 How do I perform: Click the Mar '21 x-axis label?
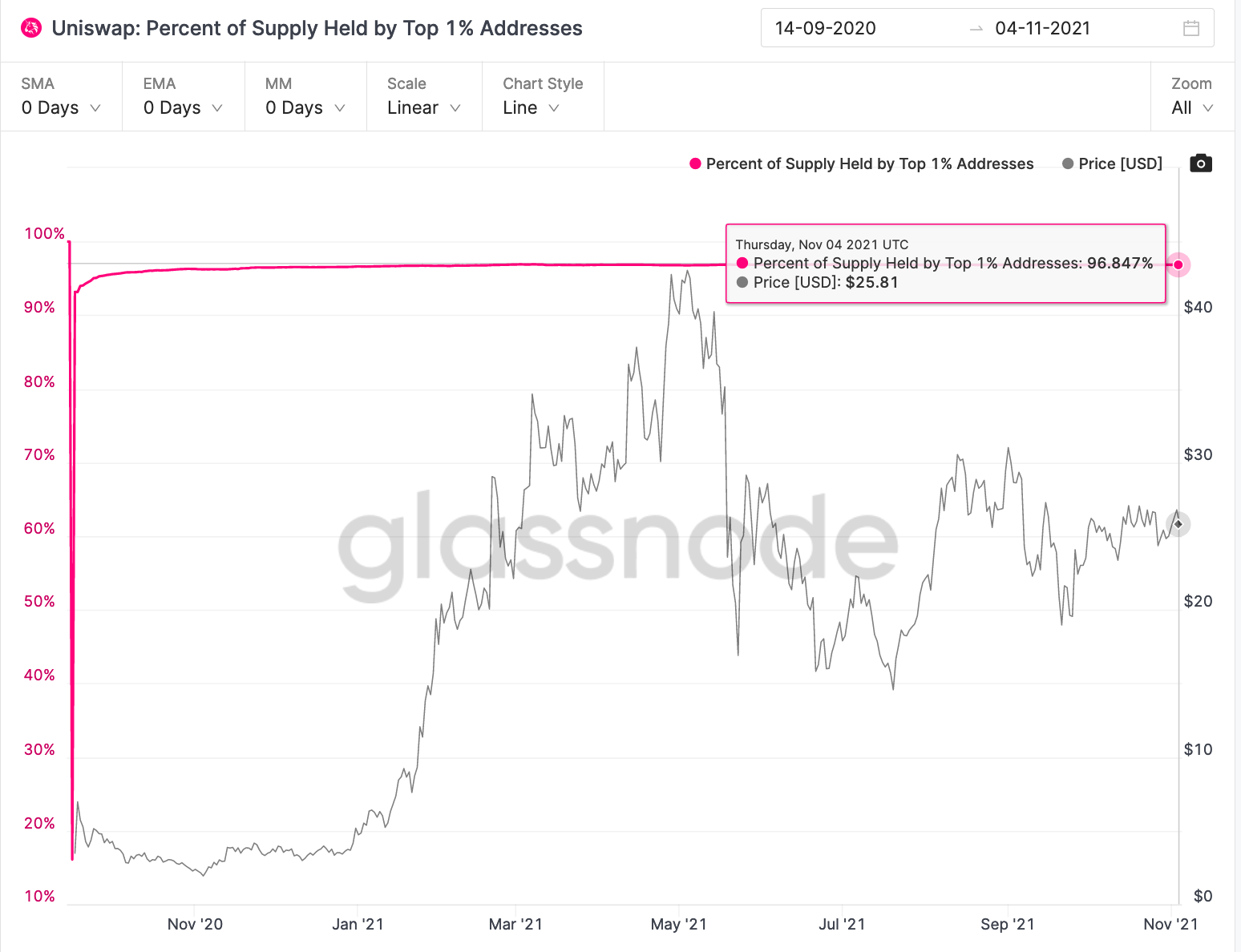pos(515,924)
